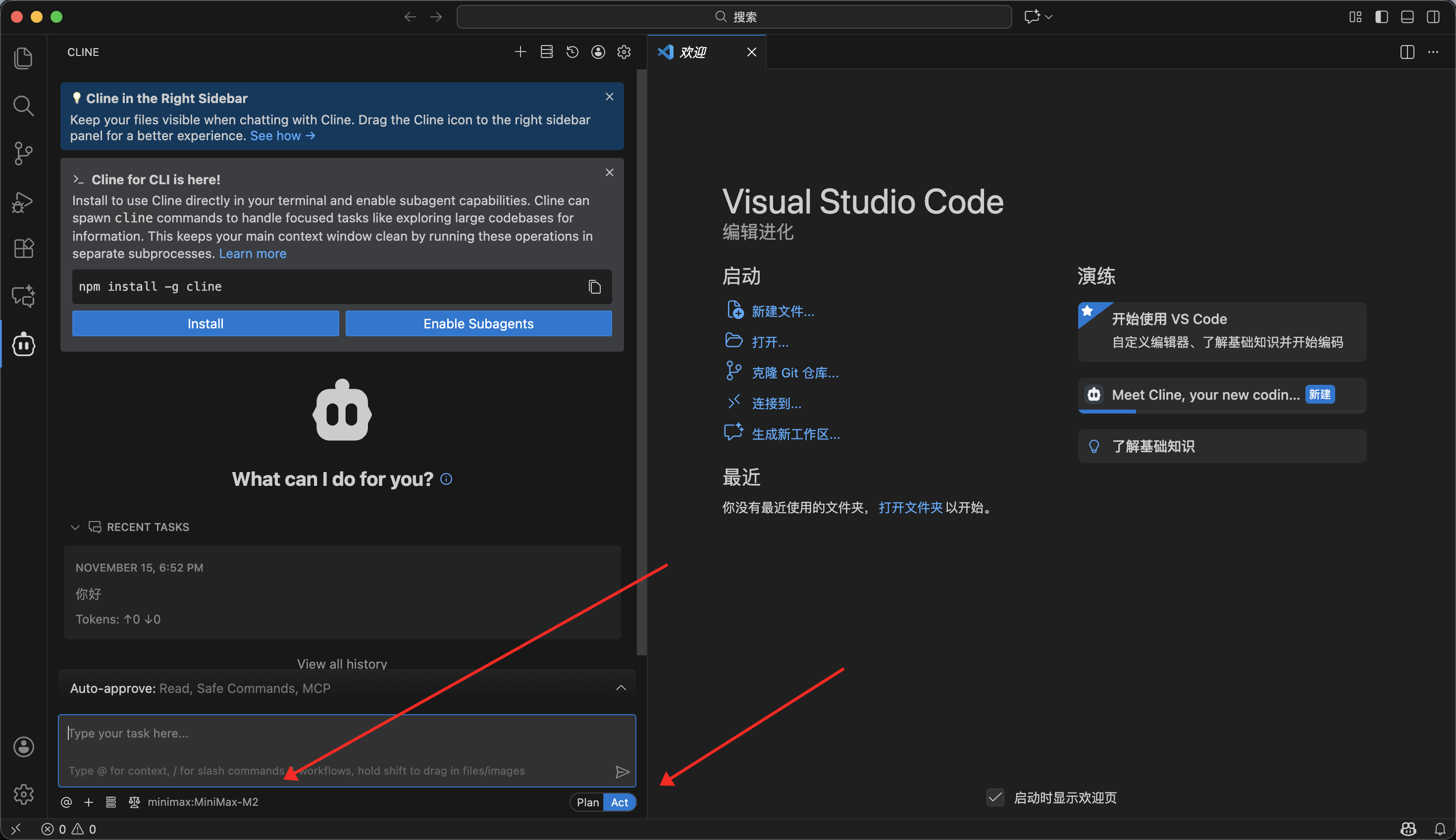Image resolution: width=1456 pixels, height=840 pixels.
Task: Click the minimax:MiniMax-M2 model selector
Action: coord(203,802)
